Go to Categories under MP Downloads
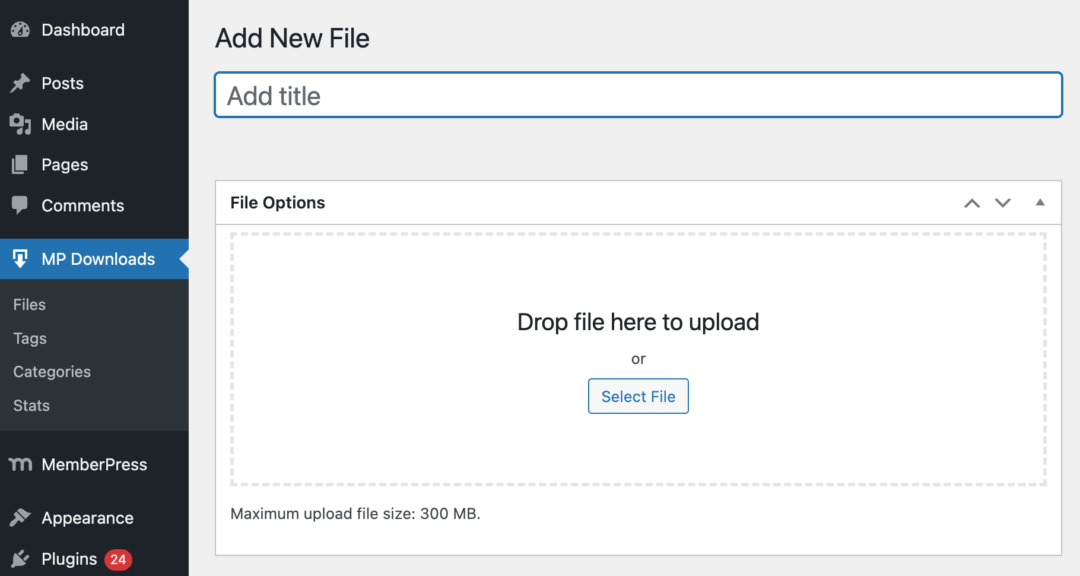 click(52, 372)
